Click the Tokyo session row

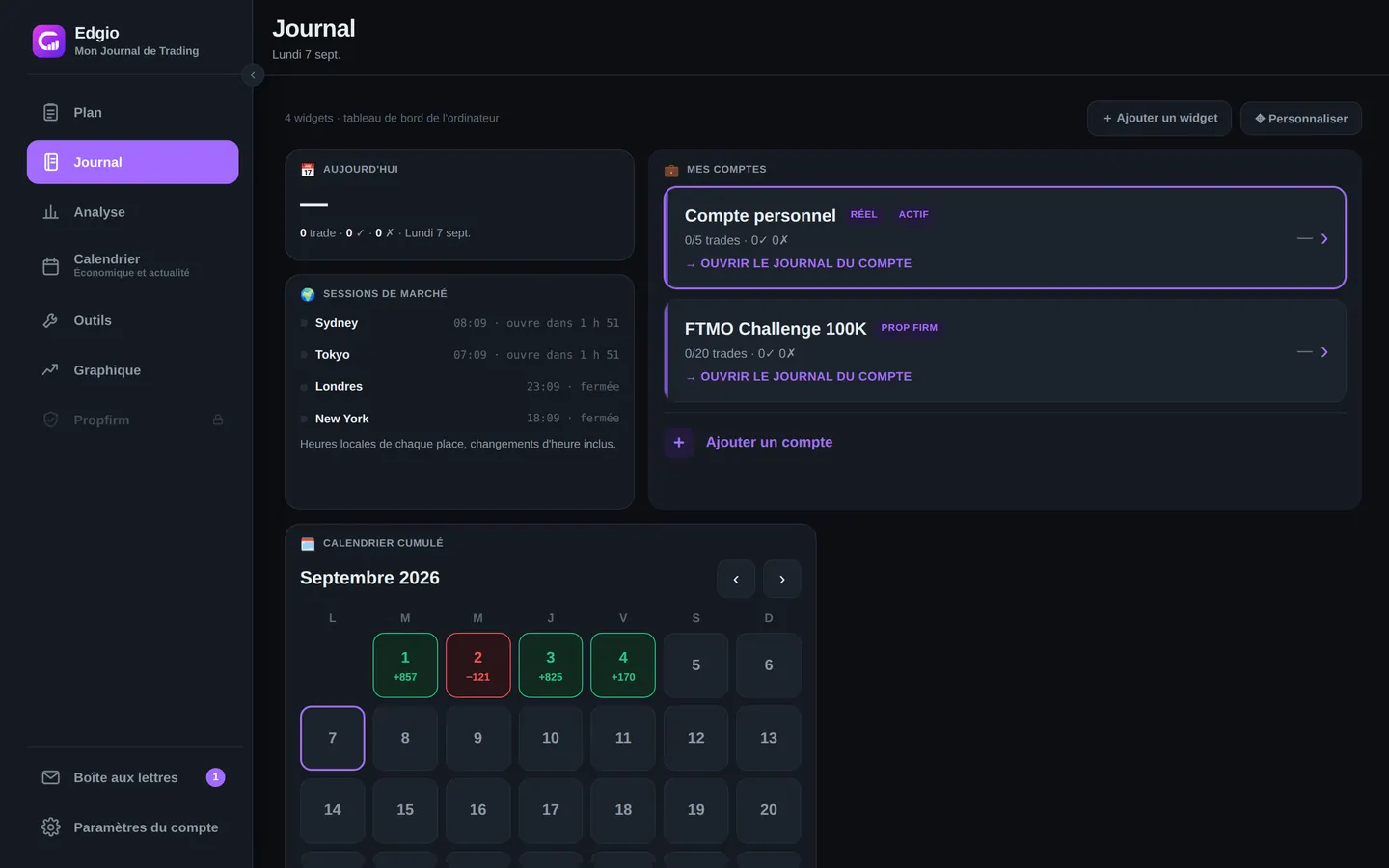pyautogui.click(x=460, y=355)
